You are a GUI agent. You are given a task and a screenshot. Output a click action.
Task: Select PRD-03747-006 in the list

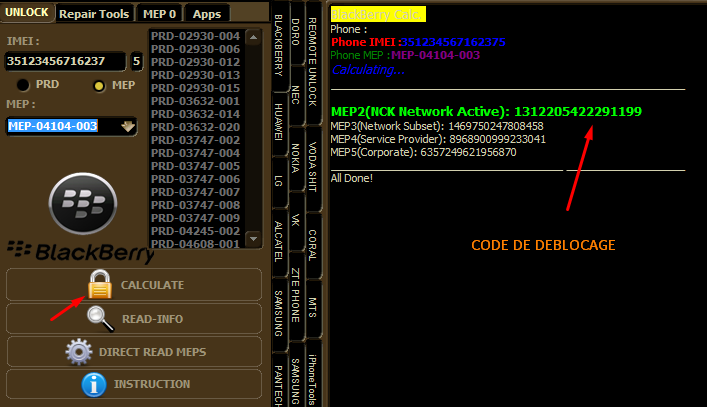point(195,179)
